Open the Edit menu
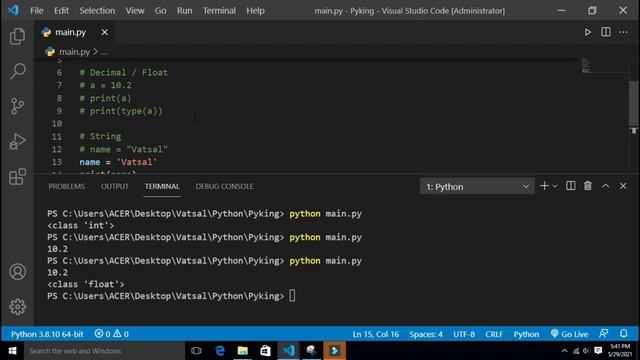 (x=61, y=11)
